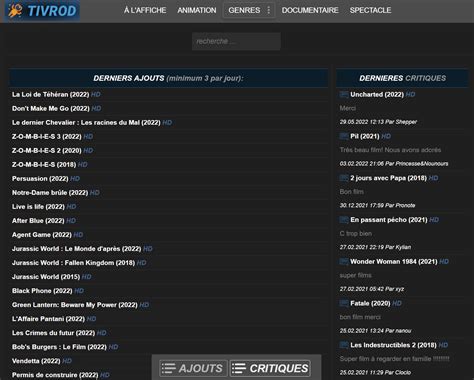Open Permis de construire (2022)
Viewport: 474px width, 380px height.
point(55,374)
